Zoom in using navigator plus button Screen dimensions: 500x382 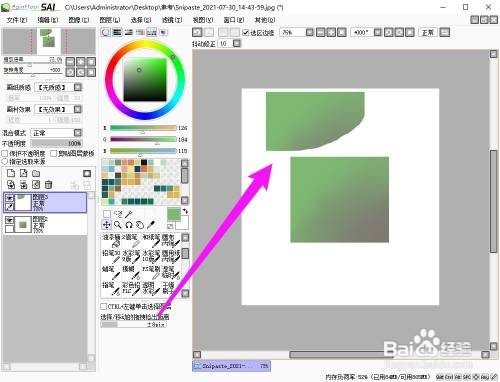(81, 61)
